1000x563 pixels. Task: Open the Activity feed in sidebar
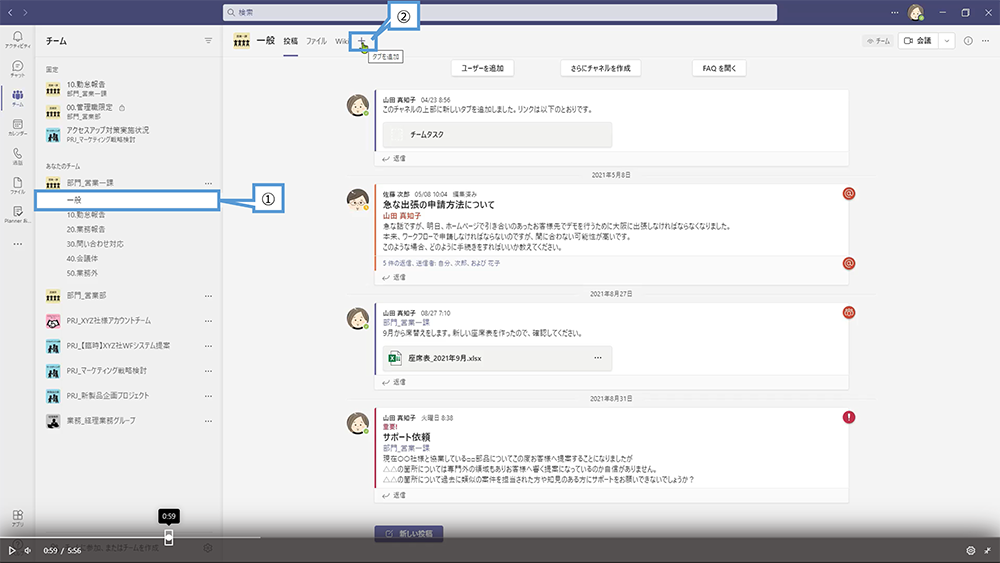click(18, 39)
